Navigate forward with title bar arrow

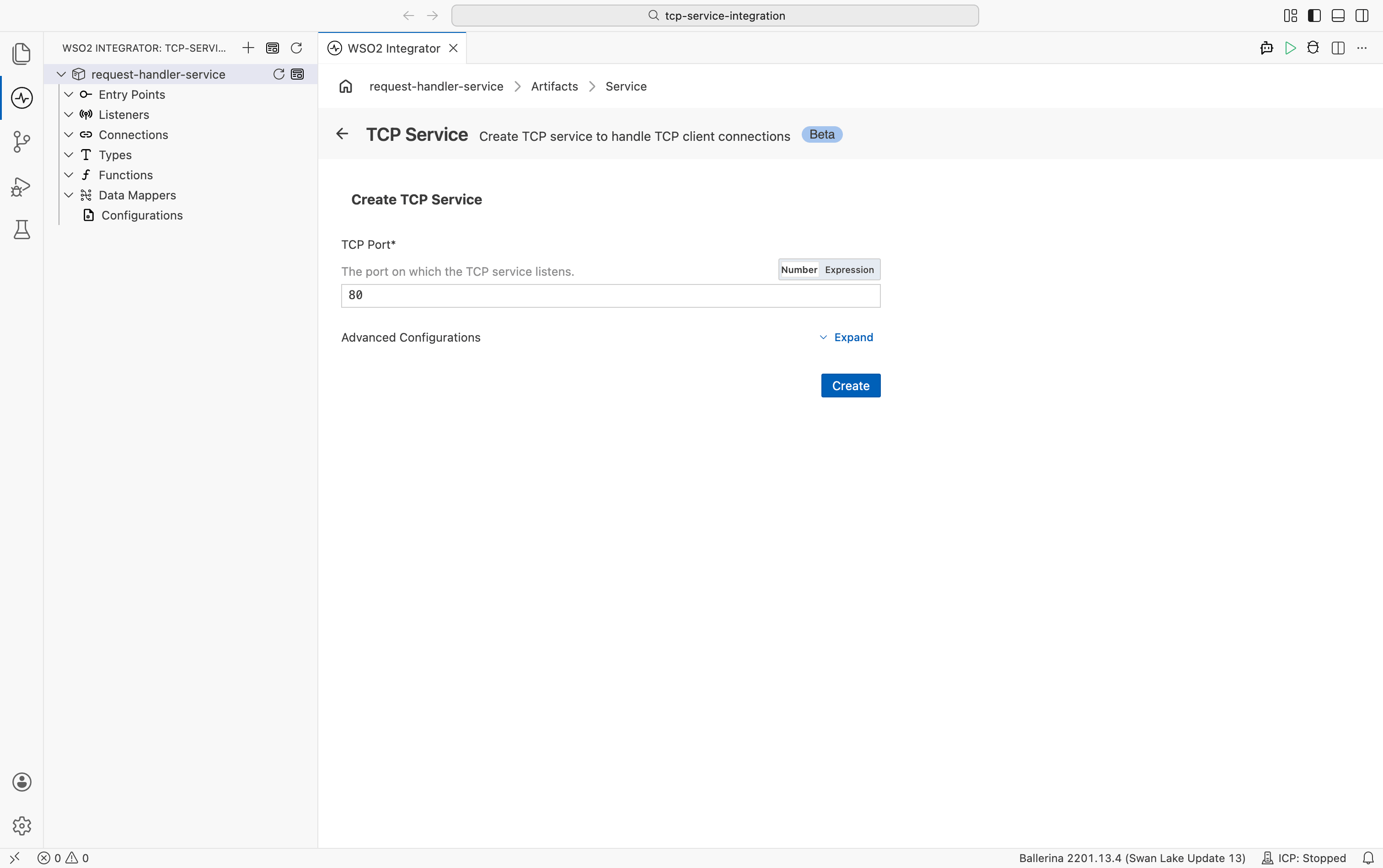433,16
